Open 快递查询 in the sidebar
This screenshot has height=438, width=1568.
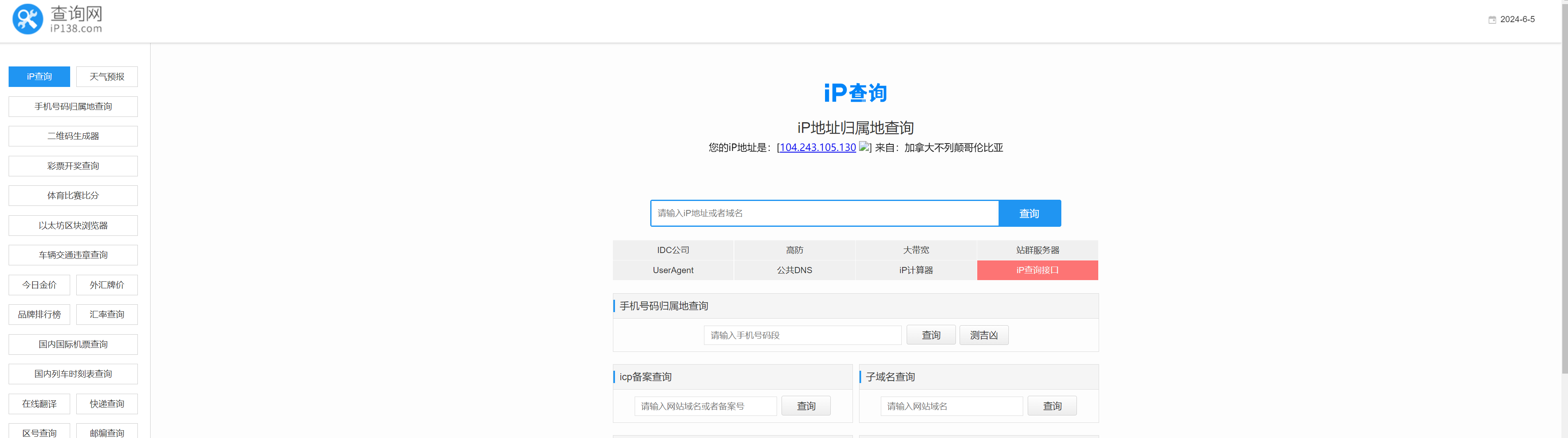[x=107, y=404]
